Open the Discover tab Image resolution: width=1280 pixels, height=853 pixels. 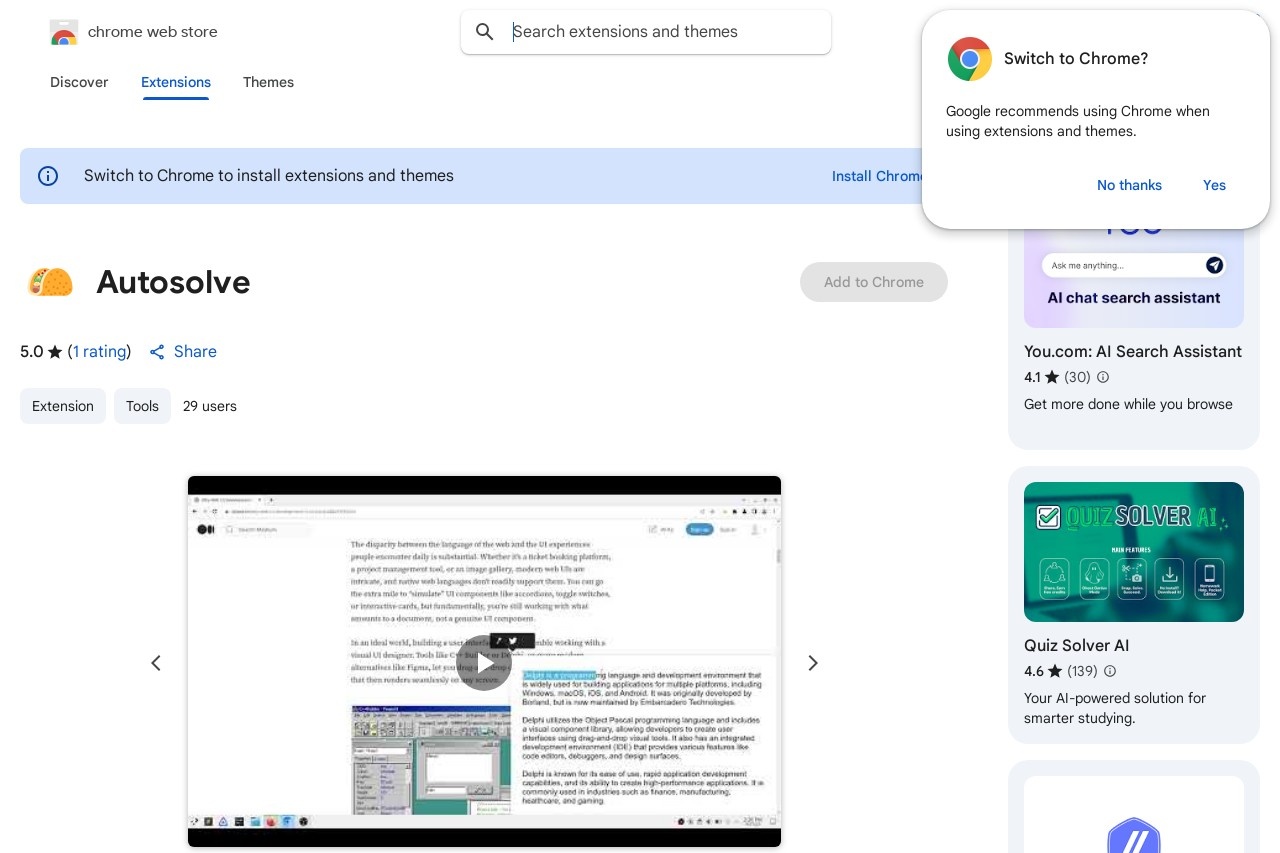(x=79, y=82)
